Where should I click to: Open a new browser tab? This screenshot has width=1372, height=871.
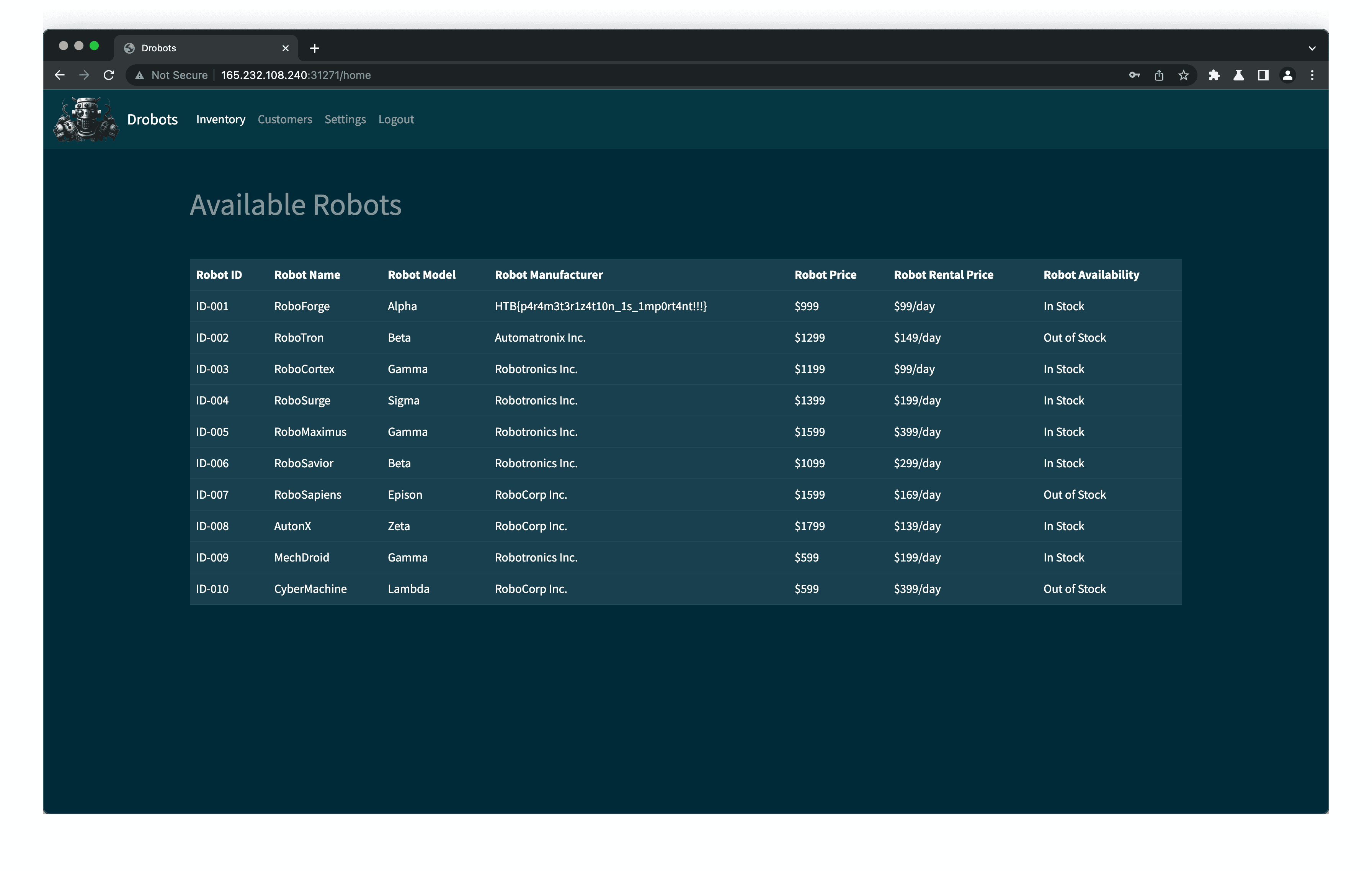coord(315,48)
